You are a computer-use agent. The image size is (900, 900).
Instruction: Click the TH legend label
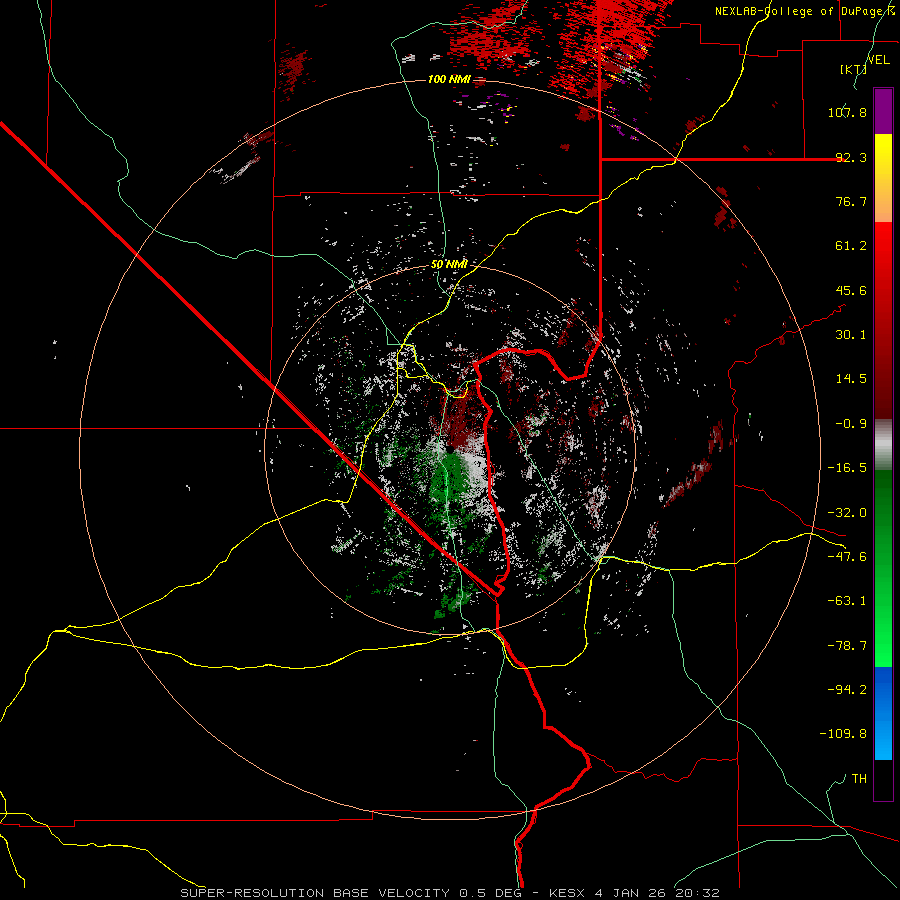(859, 779)
